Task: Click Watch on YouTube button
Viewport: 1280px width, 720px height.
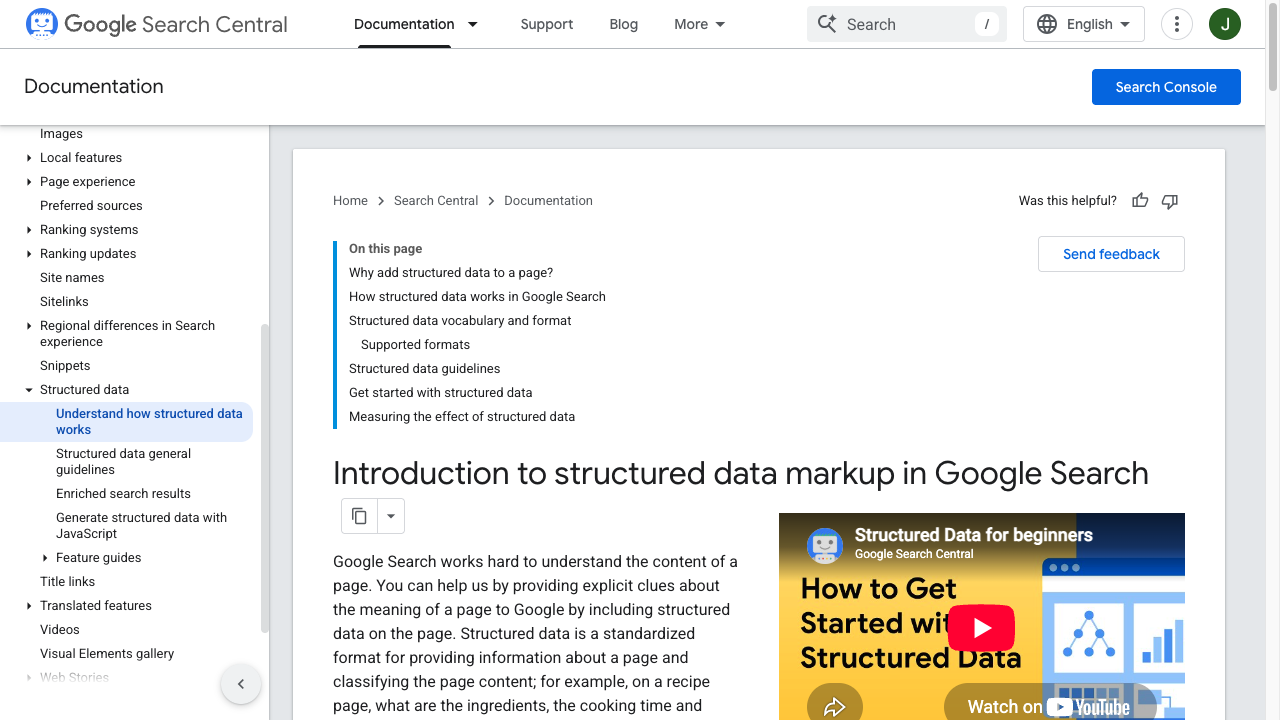Action: pyautogui.click(x=1048, y=705)
